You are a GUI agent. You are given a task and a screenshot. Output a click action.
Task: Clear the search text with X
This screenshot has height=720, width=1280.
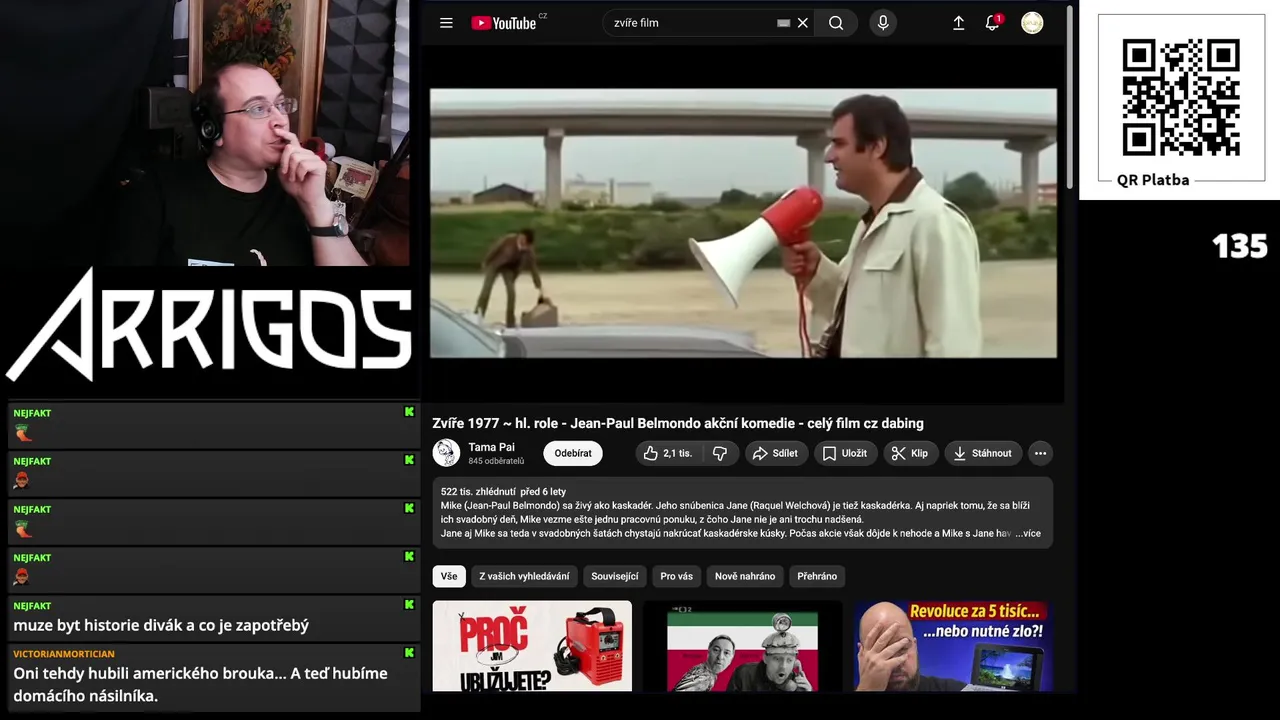tap(802, 23)
